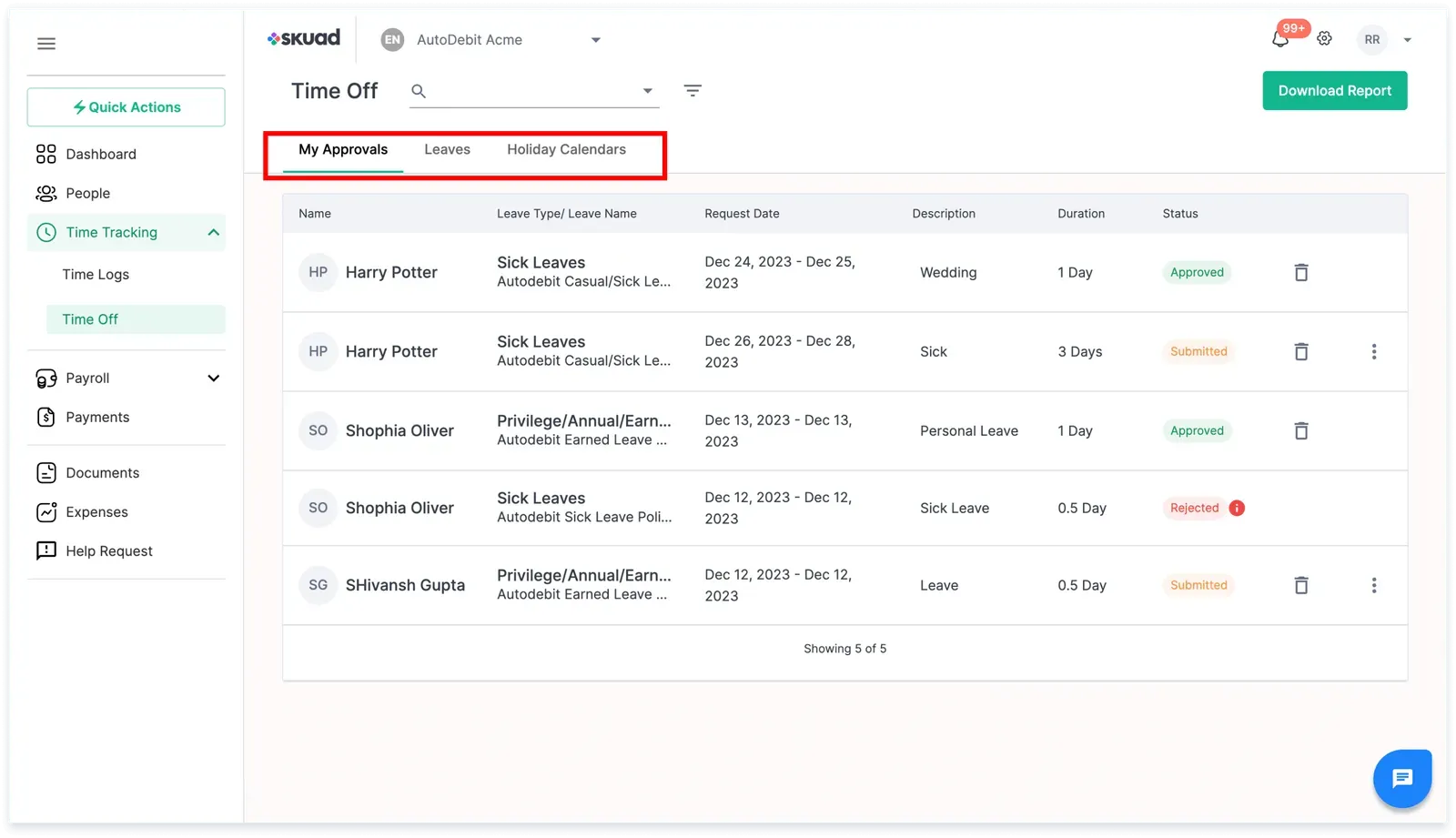Click the SG avatar for SHivansh Gupta
This screenshot has height=838, width=1456.
tap(318, 585)
